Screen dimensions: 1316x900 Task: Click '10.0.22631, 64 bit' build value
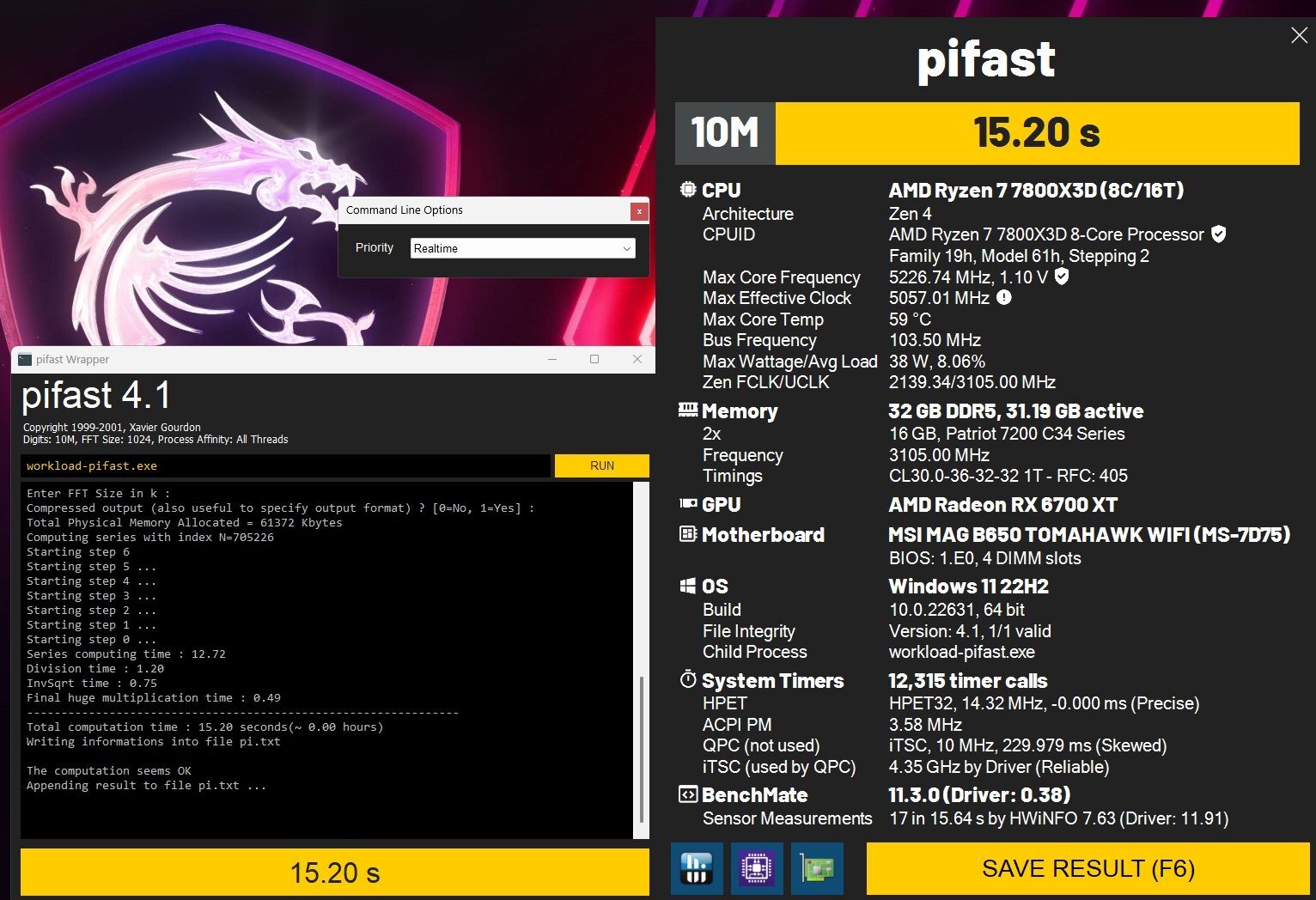point(956,610)
